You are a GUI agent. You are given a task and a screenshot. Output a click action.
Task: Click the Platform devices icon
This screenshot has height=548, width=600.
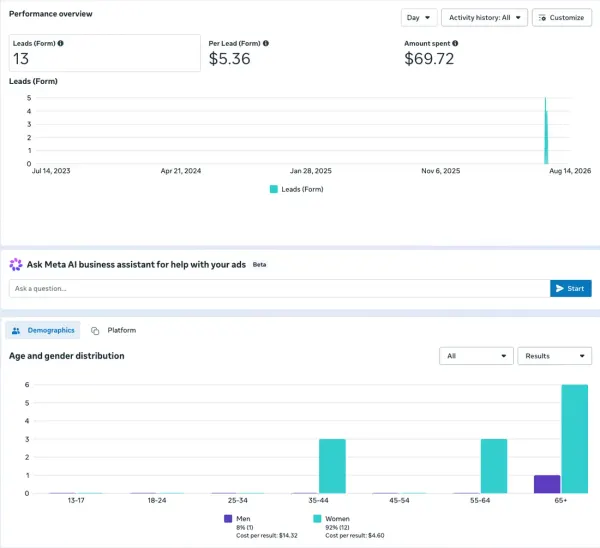95,331
